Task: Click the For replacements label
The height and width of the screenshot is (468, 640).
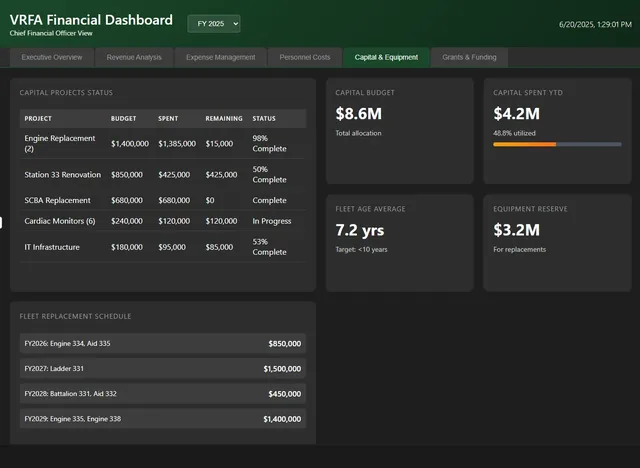Action: point(519,250)
